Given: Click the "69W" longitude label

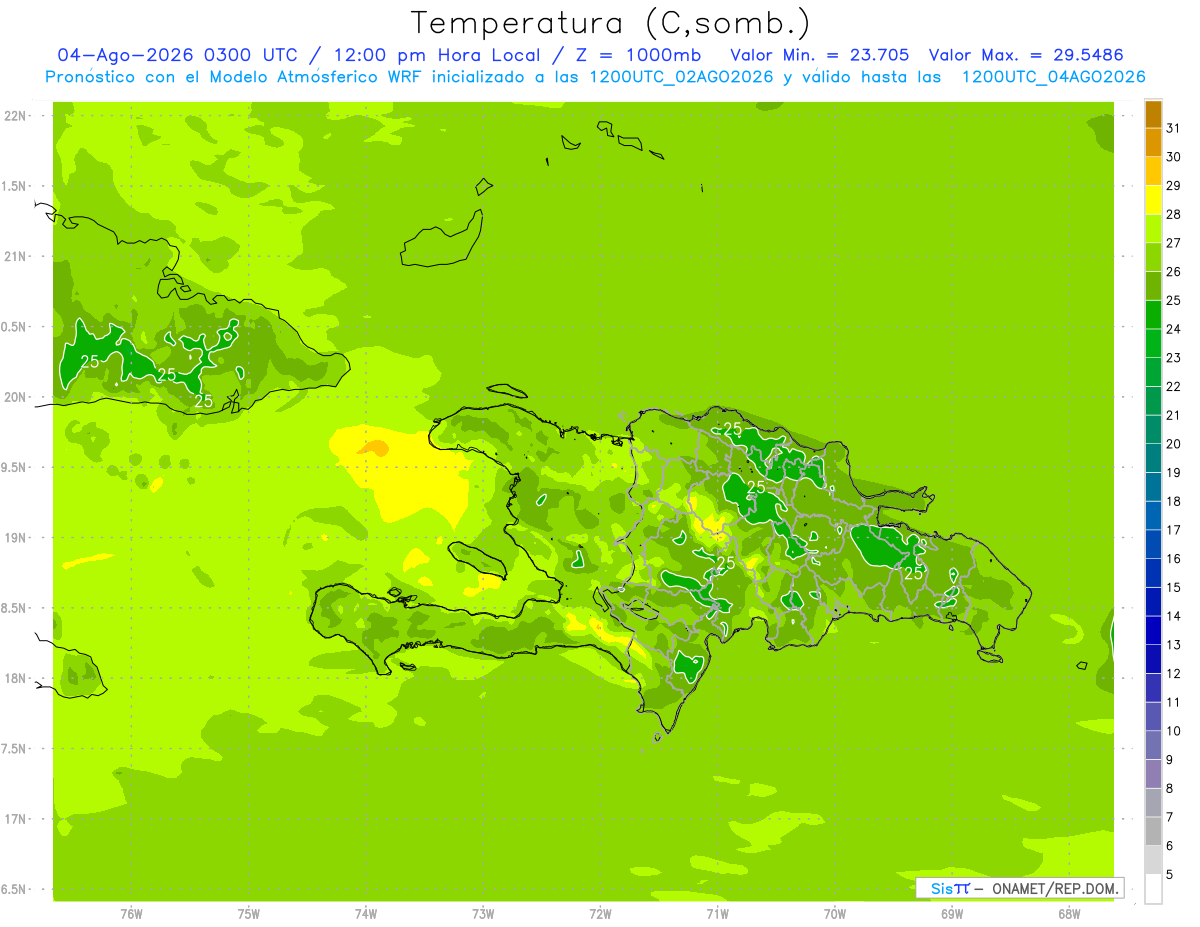Looking at the screenshot, I should coord(952,914).
